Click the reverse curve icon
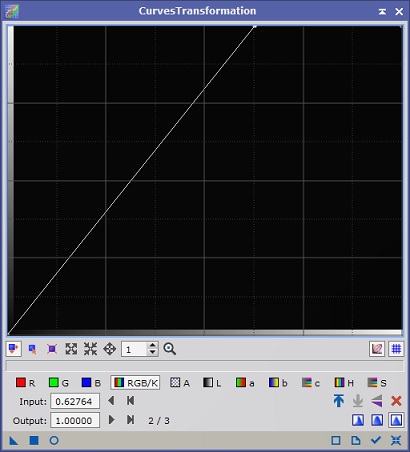The height and width of the screenshot is (452, 410). (377, 401)
